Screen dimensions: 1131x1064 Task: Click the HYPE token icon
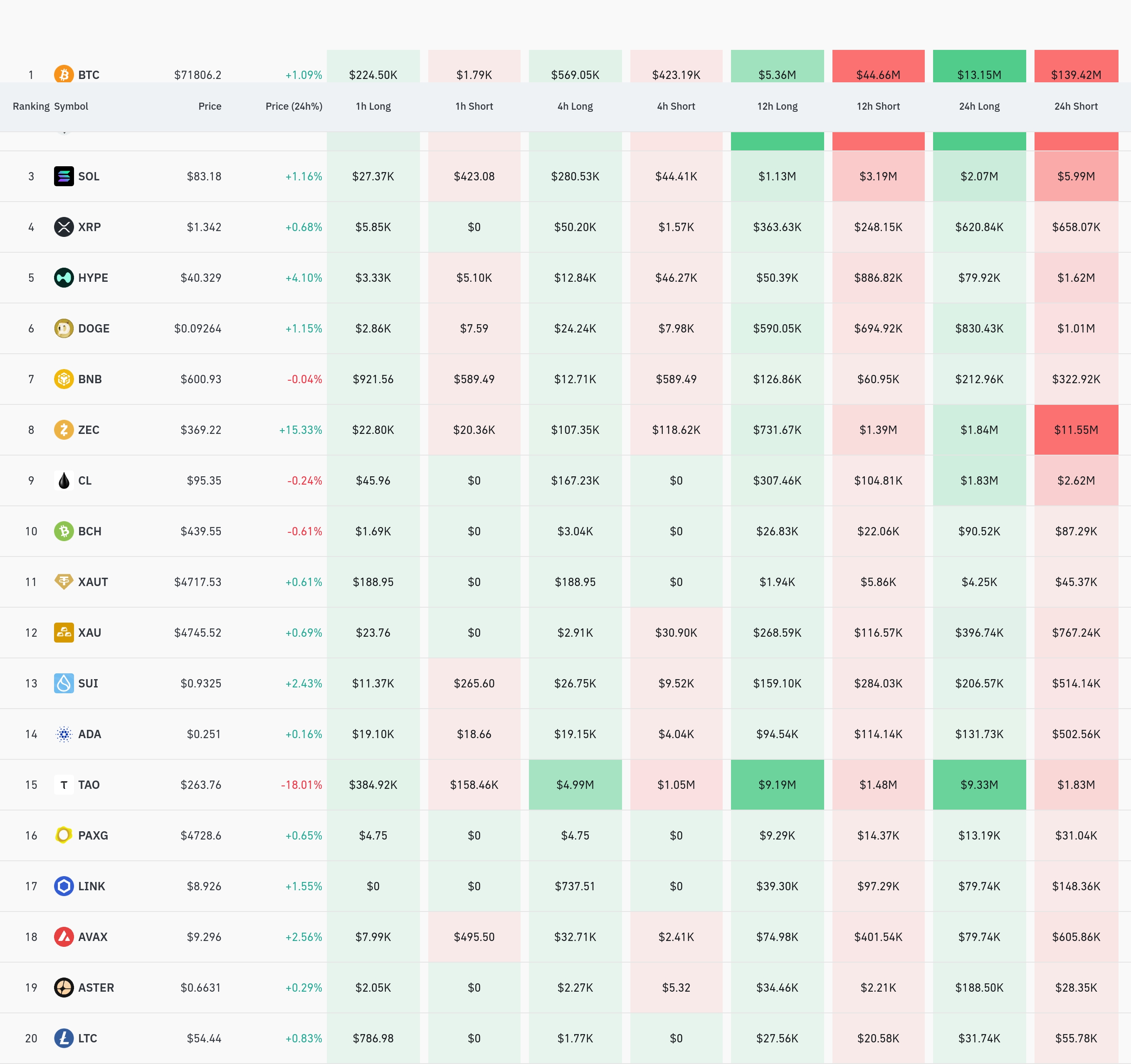coord(64,278)
